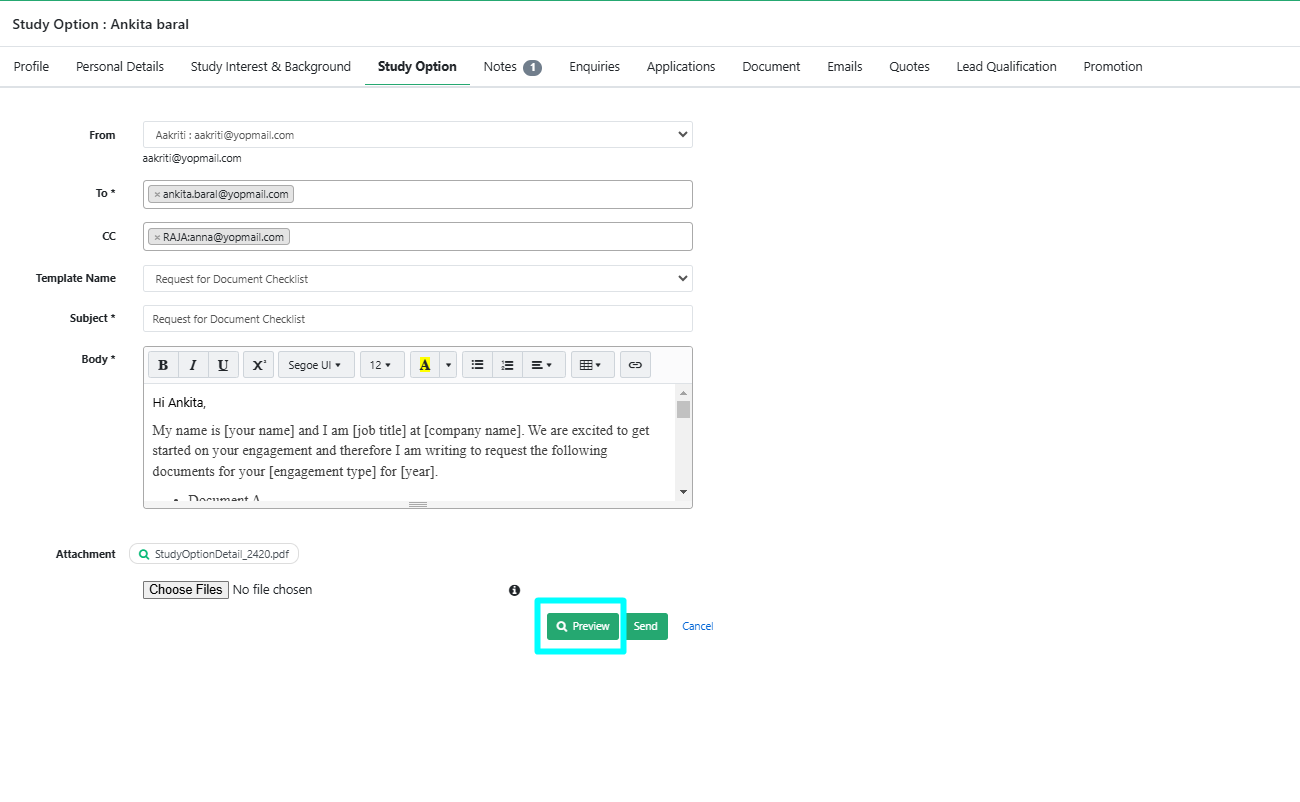This screenshot has height=802, width=1300.
Task: Apply yellow highlight text color
Action: pos(425,365)
